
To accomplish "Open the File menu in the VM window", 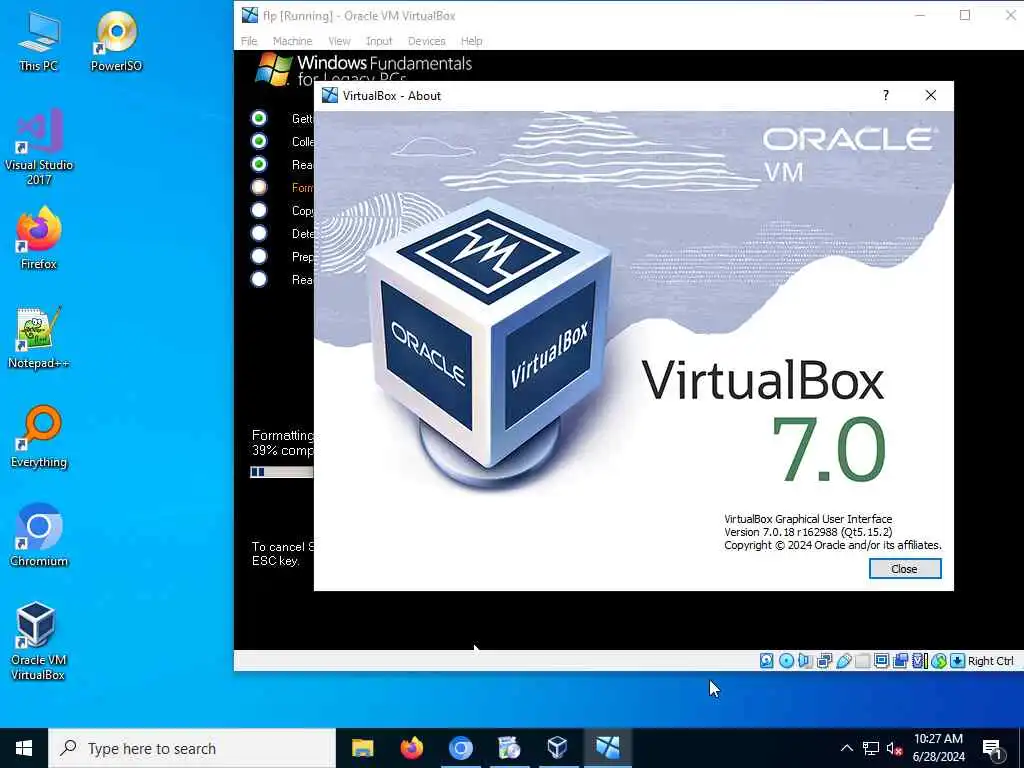I will click(x=249, y=40).
